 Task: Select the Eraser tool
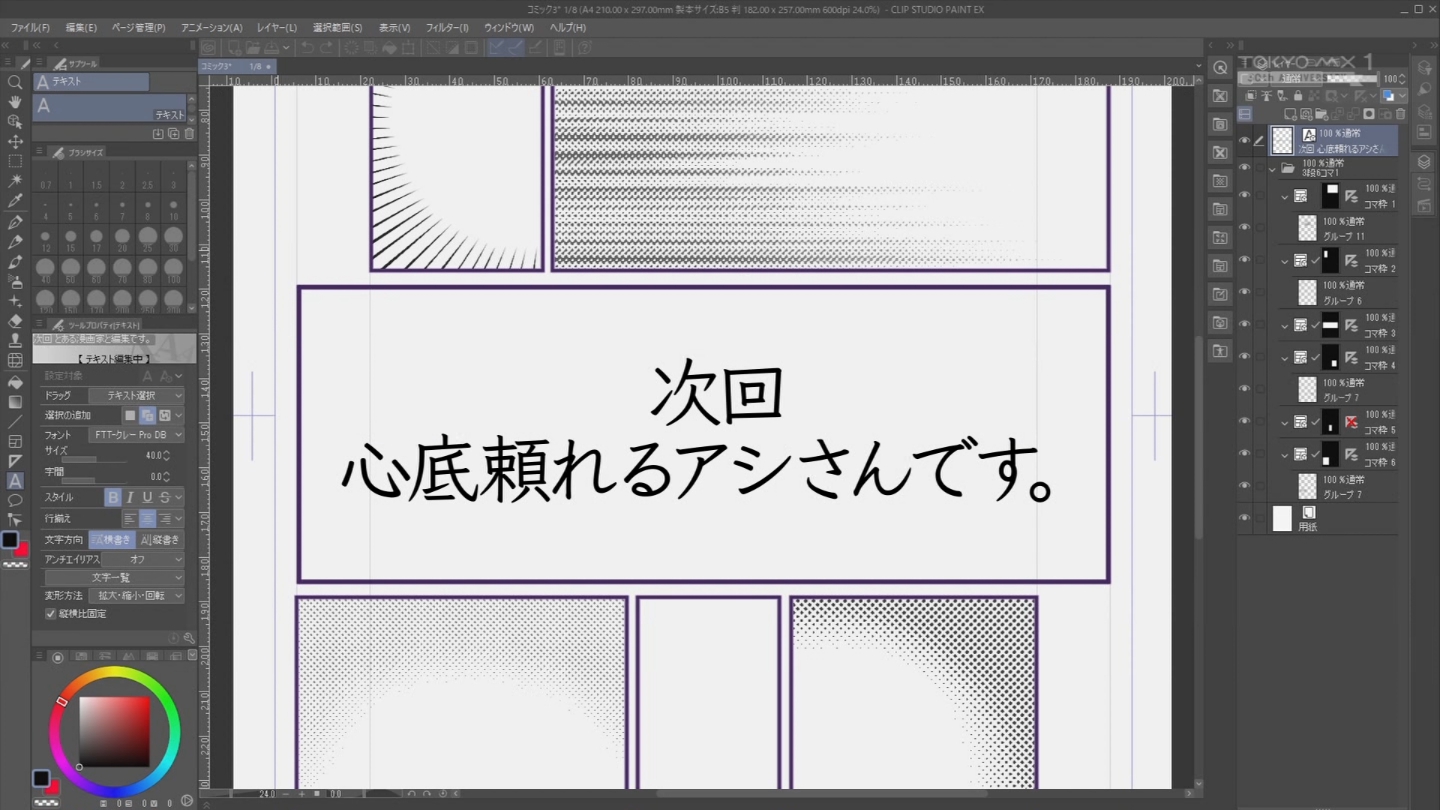tap(15, 321)
